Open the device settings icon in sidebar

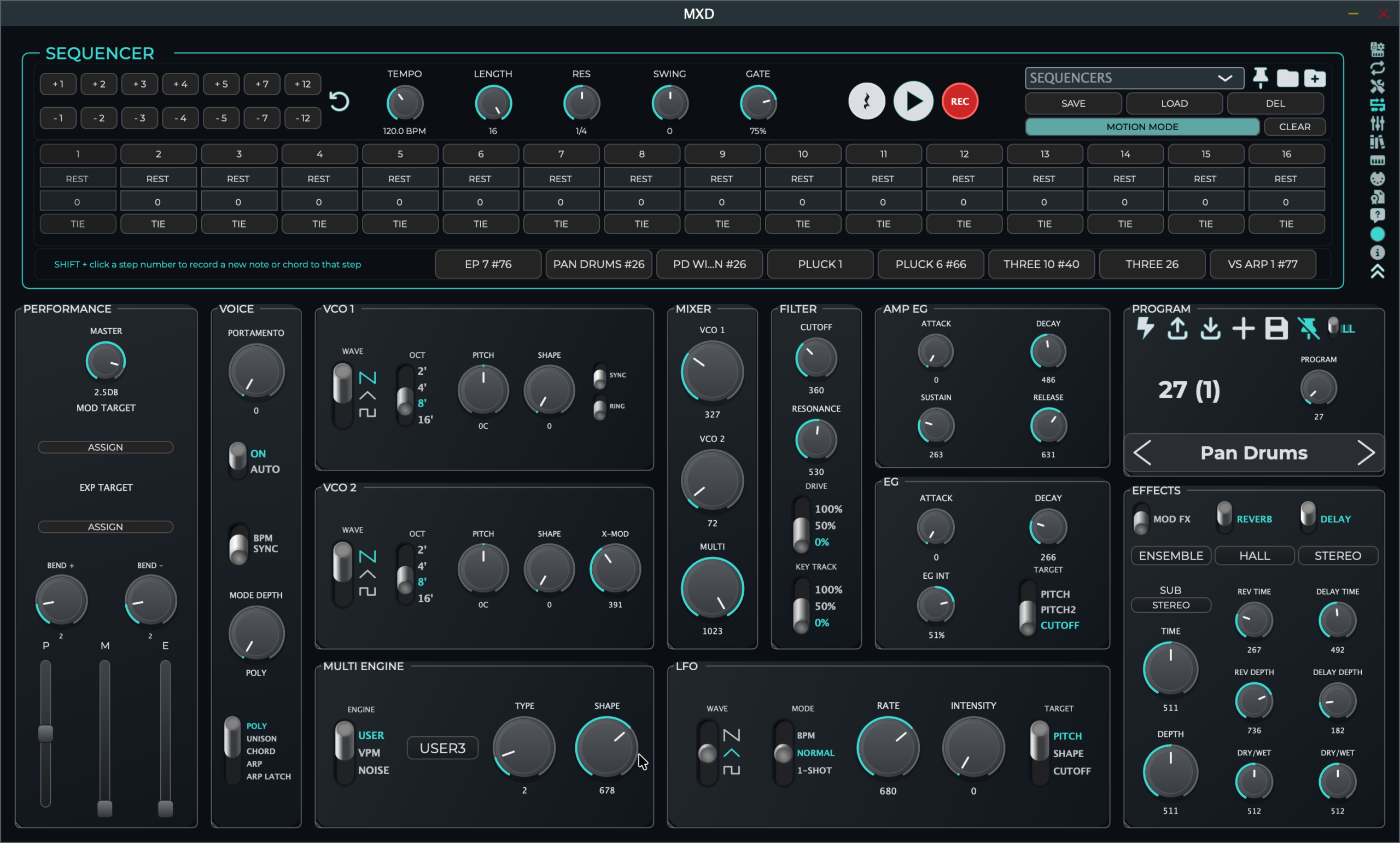[x=1376, y=49]
